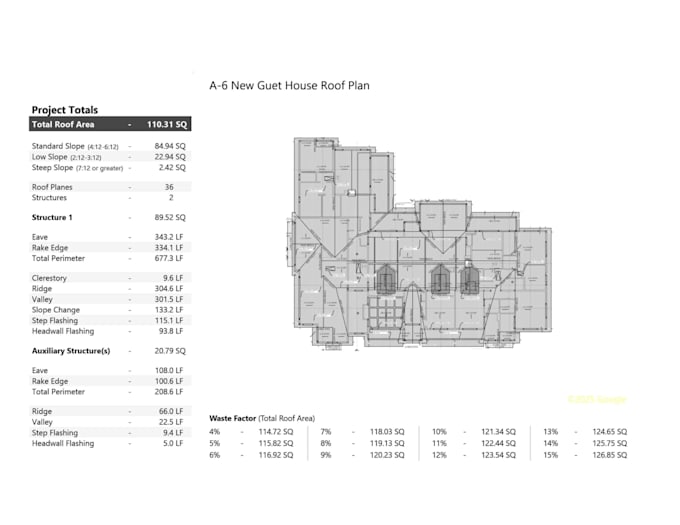Click the '15%' waste factor label
Image resolution: width=680 pixels, height=525 pixels.
pos(550,455)
